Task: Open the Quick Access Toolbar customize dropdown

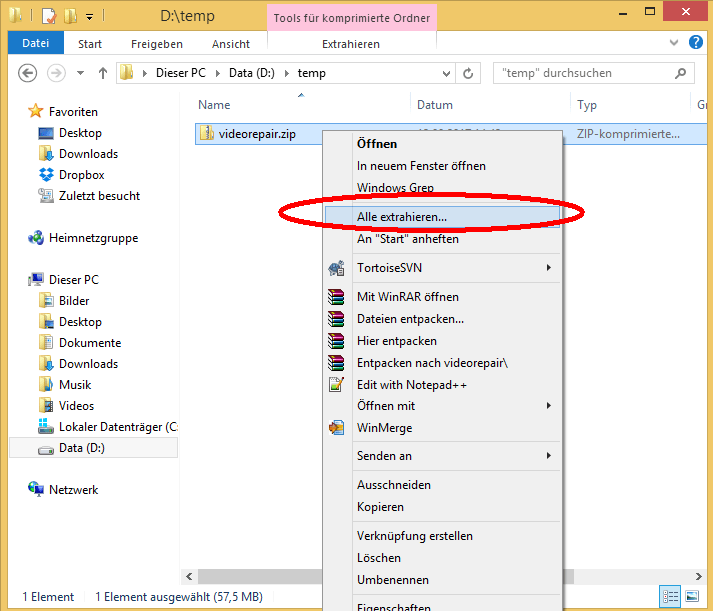Action: pos(90,17)
